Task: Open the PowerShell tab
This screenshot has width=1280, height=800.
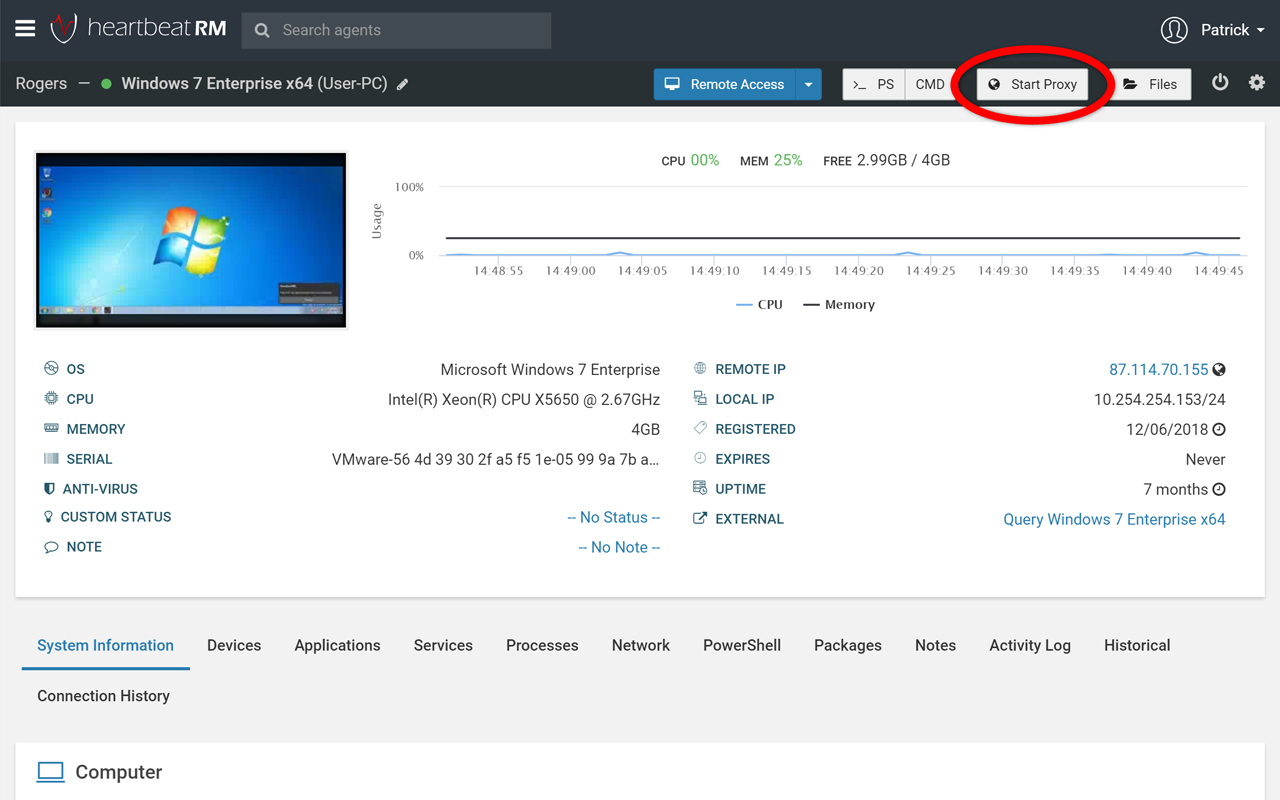Action: [x=742, y=646]
